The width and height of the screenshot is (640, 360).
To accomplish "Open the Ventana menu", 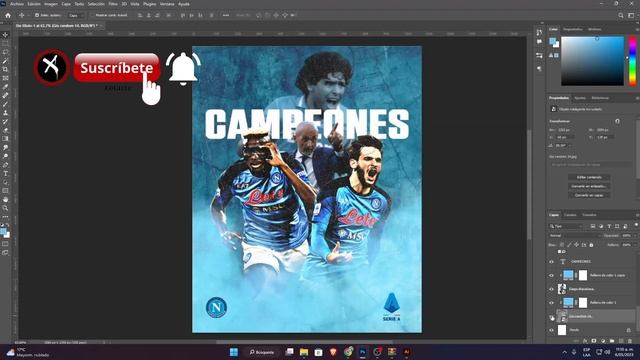I will click(167, 4).
